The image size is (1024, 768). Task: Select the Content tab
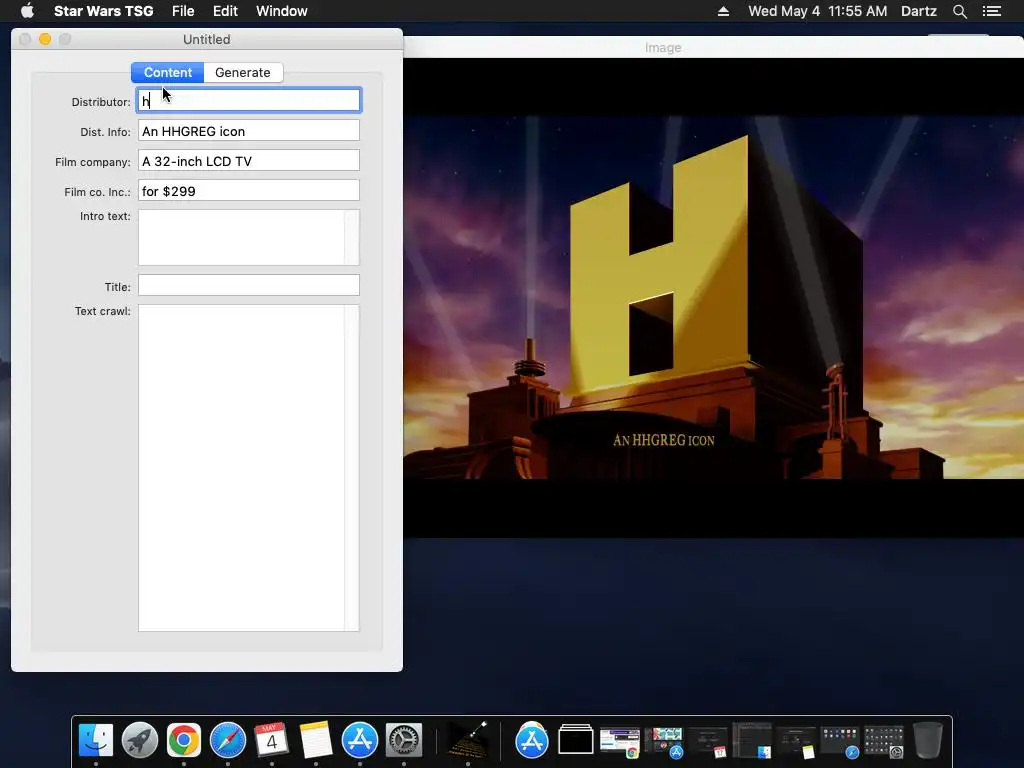point(168,72)
